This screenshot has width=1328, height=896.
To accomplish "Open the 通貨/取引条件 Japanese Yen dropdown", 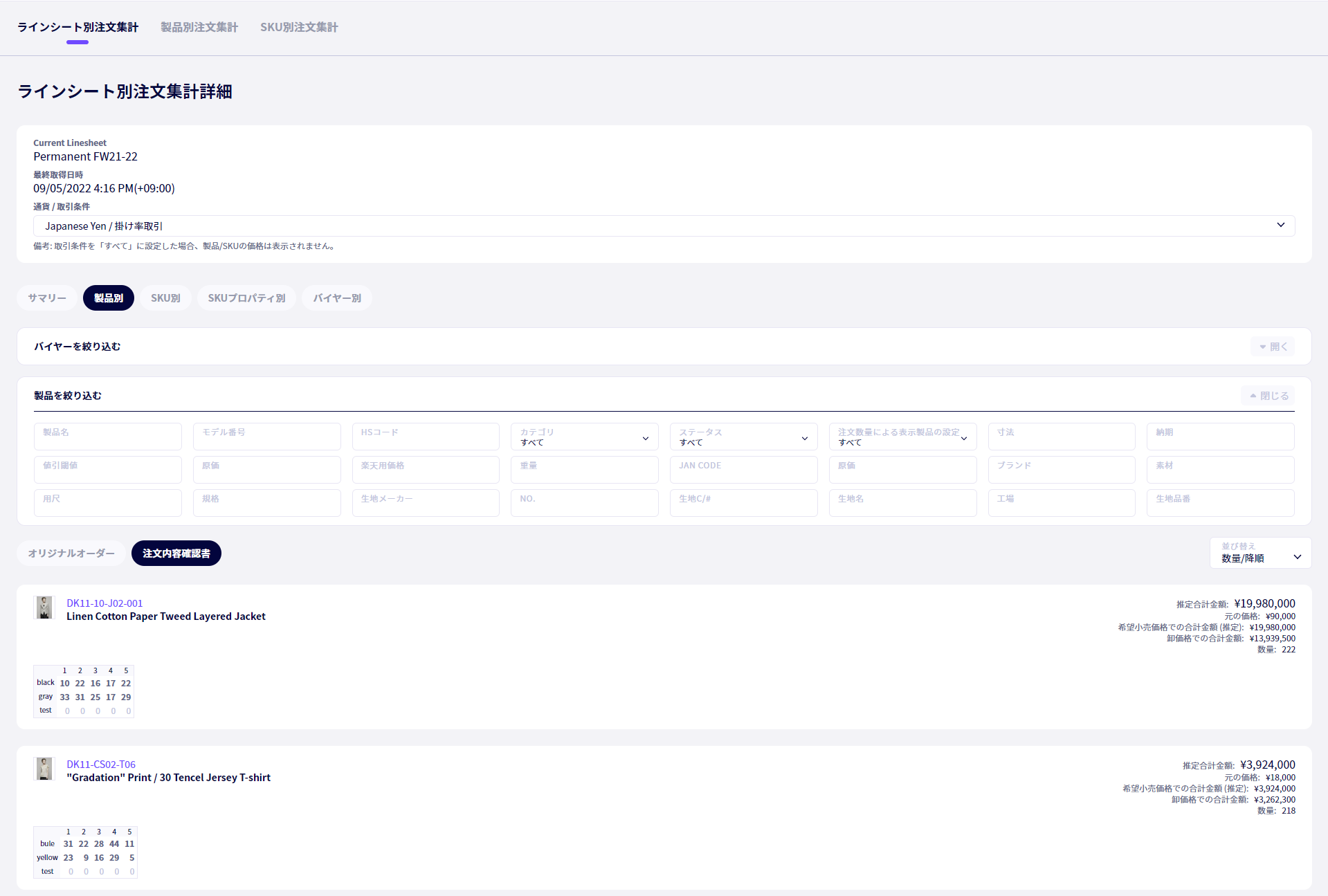I will click(664, 226).
